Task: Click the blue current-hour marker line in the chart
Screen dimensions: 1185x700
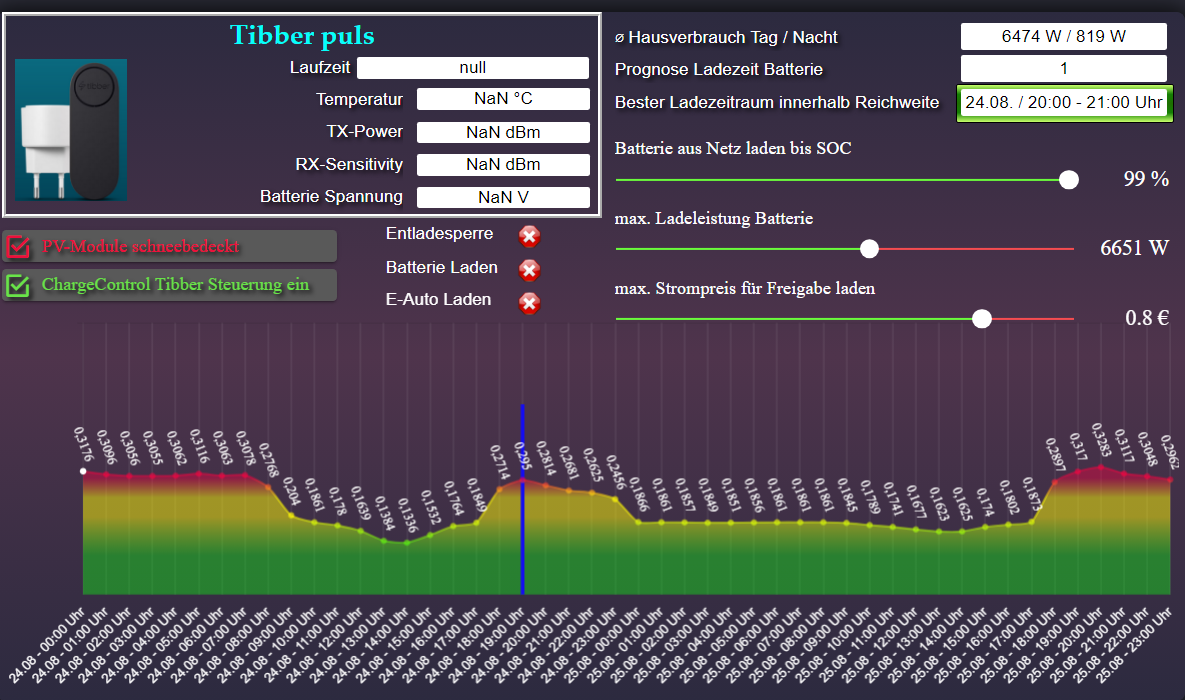Action: 522,500
